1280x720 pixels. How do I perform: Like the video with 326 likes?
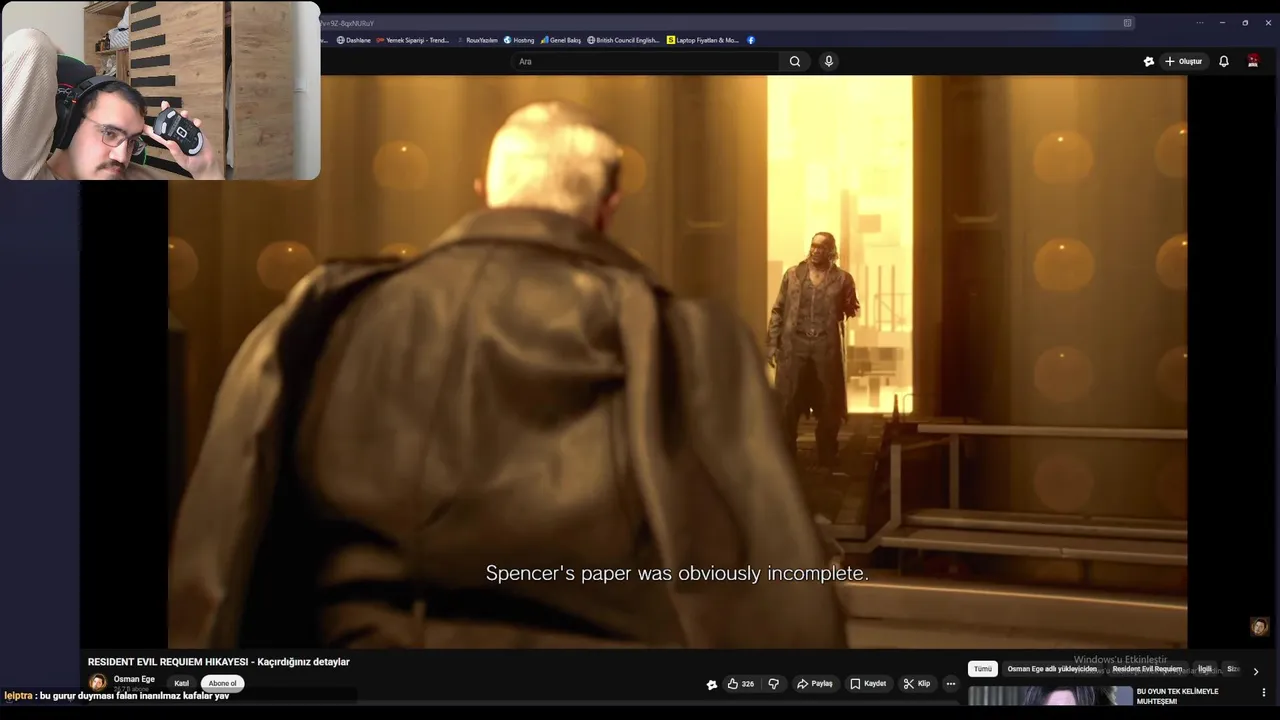(741, 684)
